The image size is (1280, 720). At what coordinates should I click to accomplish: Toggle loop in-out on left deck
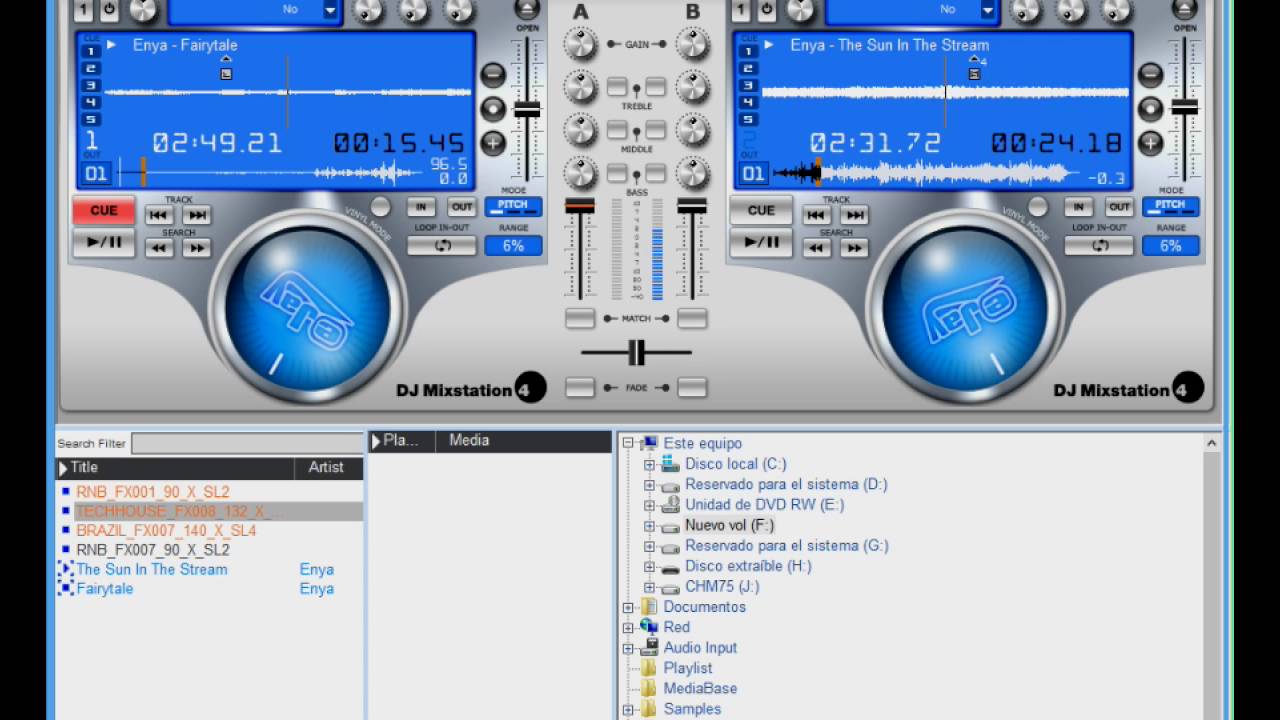(x=441, y=246)
